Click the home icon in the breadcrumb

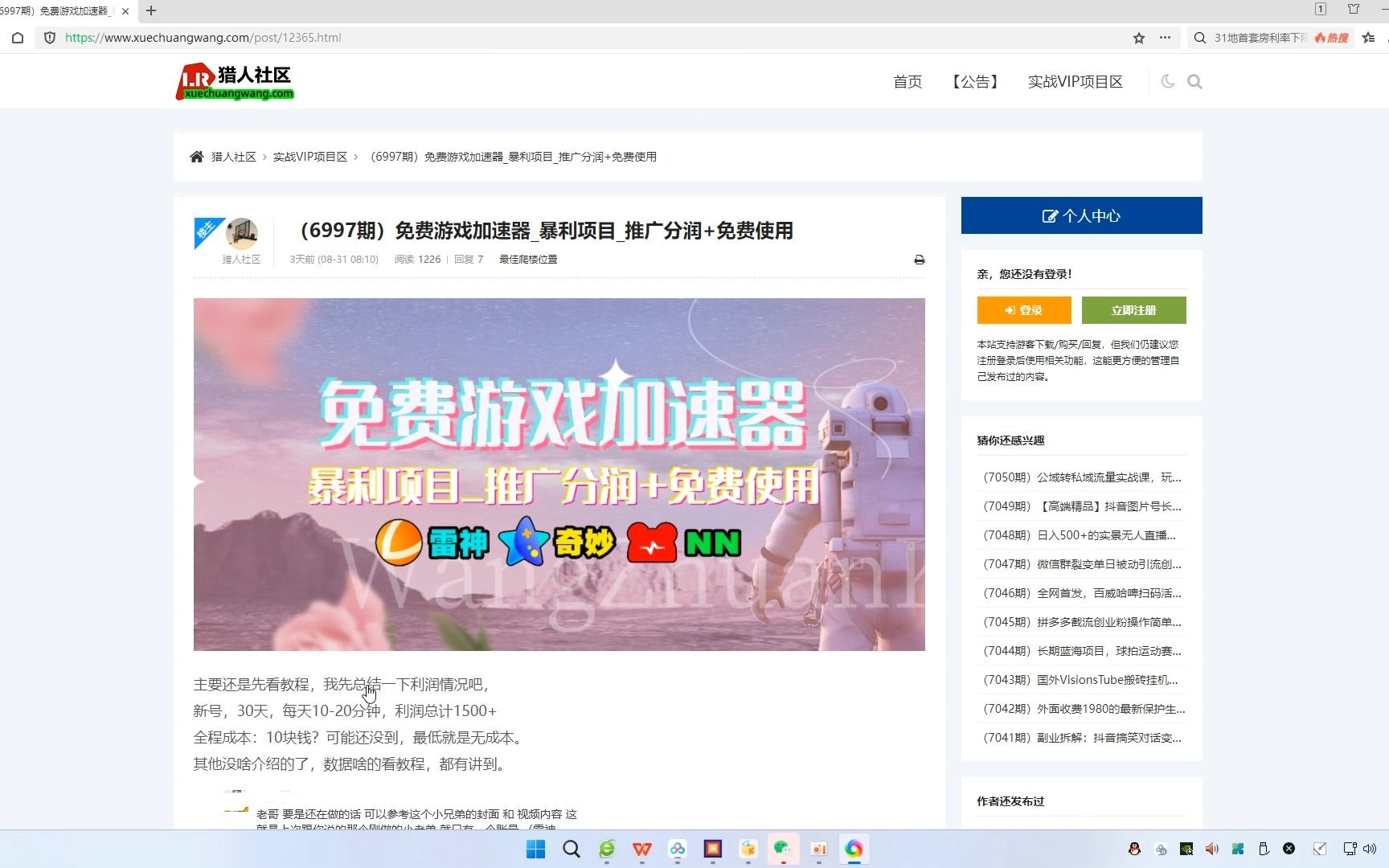click(x=197, y=156)
